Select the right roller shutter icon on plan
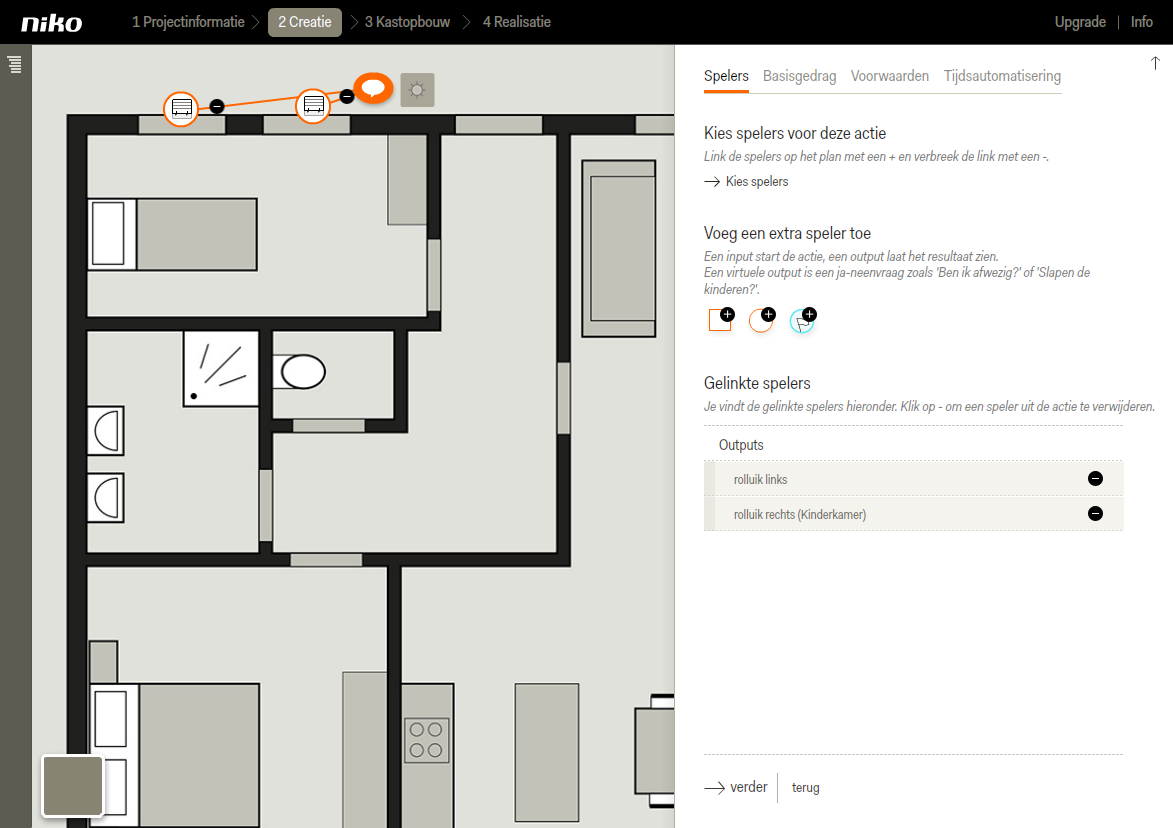Screen dimensions: 1173x828 [x=313, y=105]
